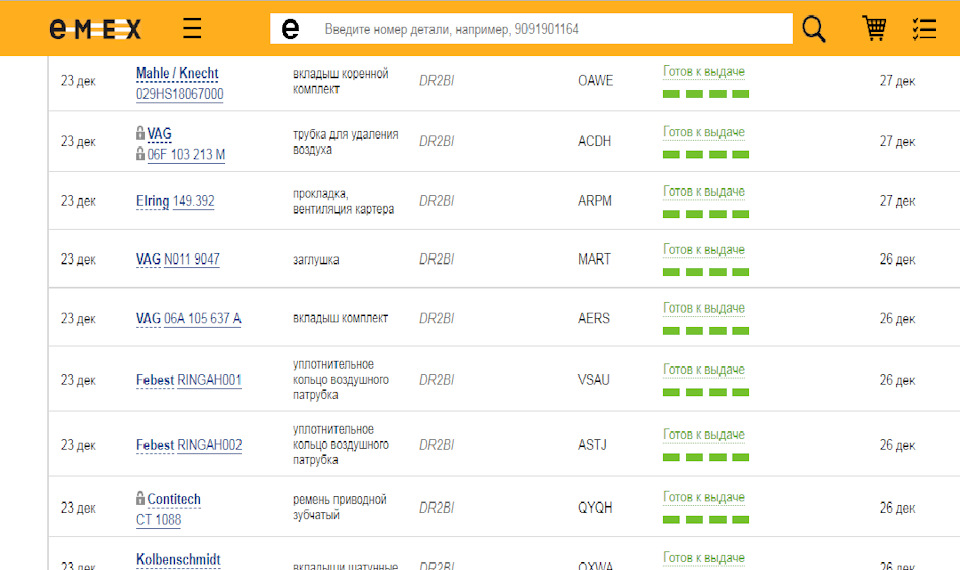
Task: Open VAG N011 9047 part link
Action: tap(192, 259)
